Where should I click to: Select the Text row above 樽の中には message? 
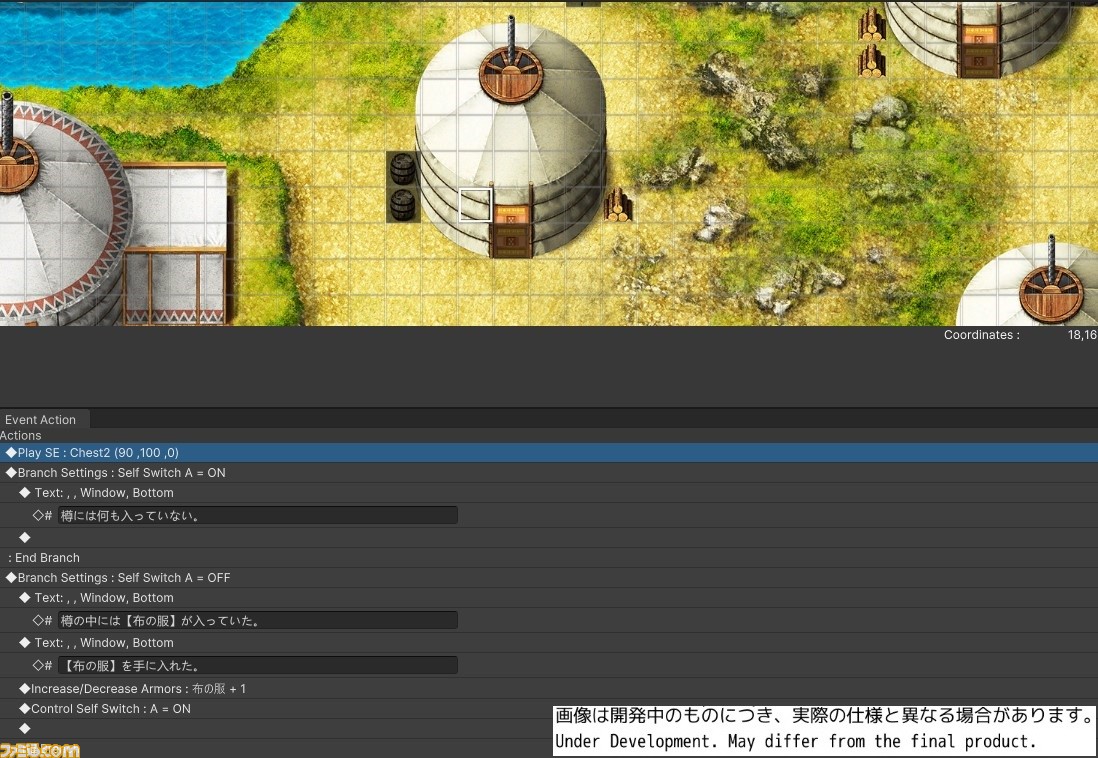[x=549, y=598]
